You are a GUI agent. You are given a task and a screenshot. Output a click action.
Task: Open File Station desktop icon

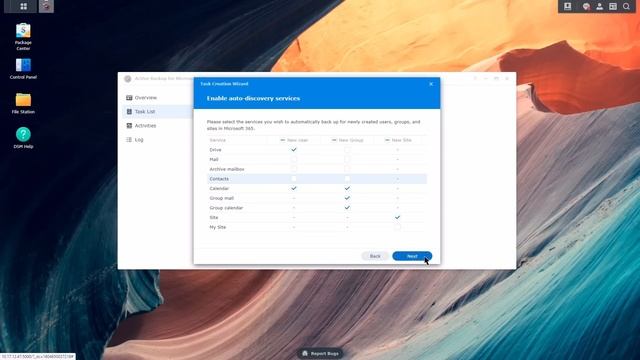pyautogui.click(x=23, y=103)
